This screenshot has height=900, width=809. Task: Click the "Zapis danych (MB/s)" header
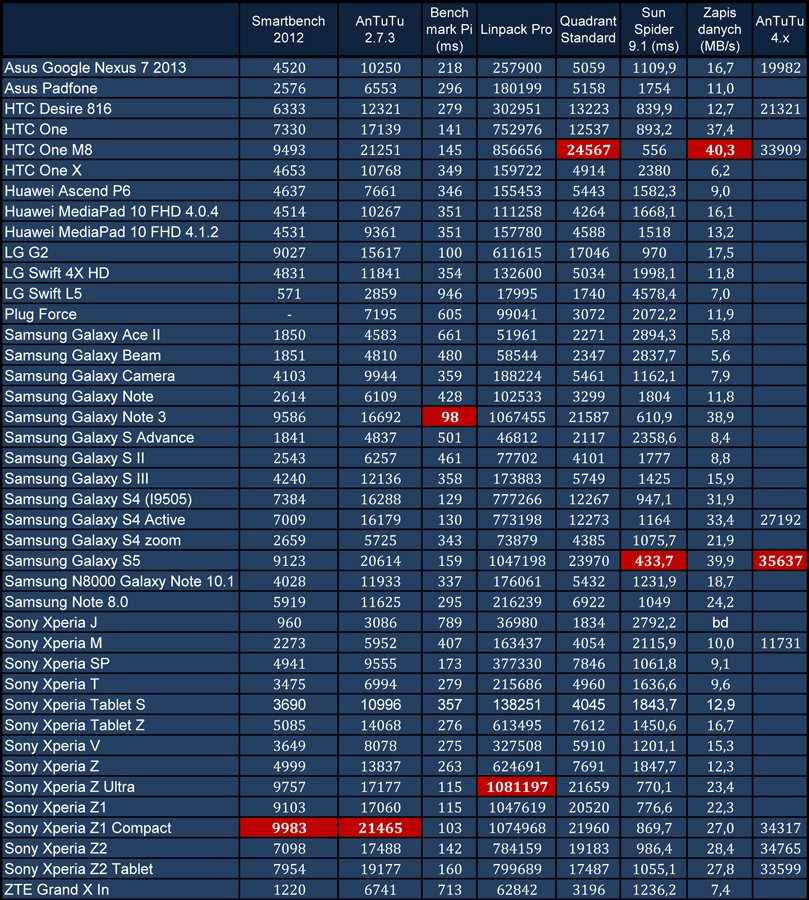pyautogui.click(x=719, y=29)
